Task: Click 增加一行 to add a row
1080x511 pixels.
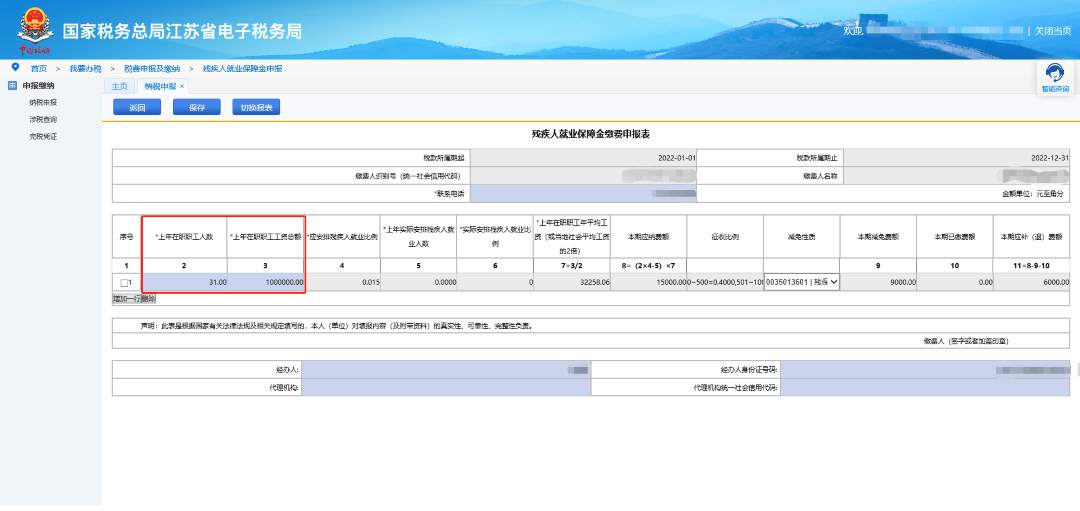Action: 126,298
